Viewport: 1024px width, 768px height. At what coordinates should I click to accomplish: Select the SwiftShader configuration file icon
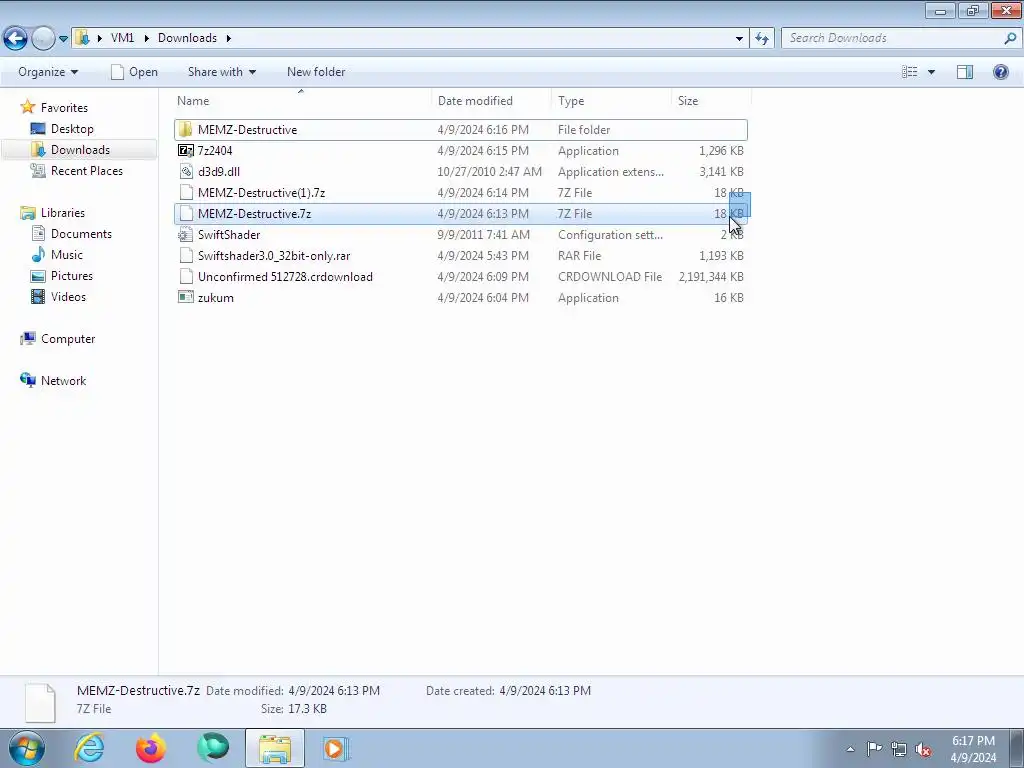186,234
